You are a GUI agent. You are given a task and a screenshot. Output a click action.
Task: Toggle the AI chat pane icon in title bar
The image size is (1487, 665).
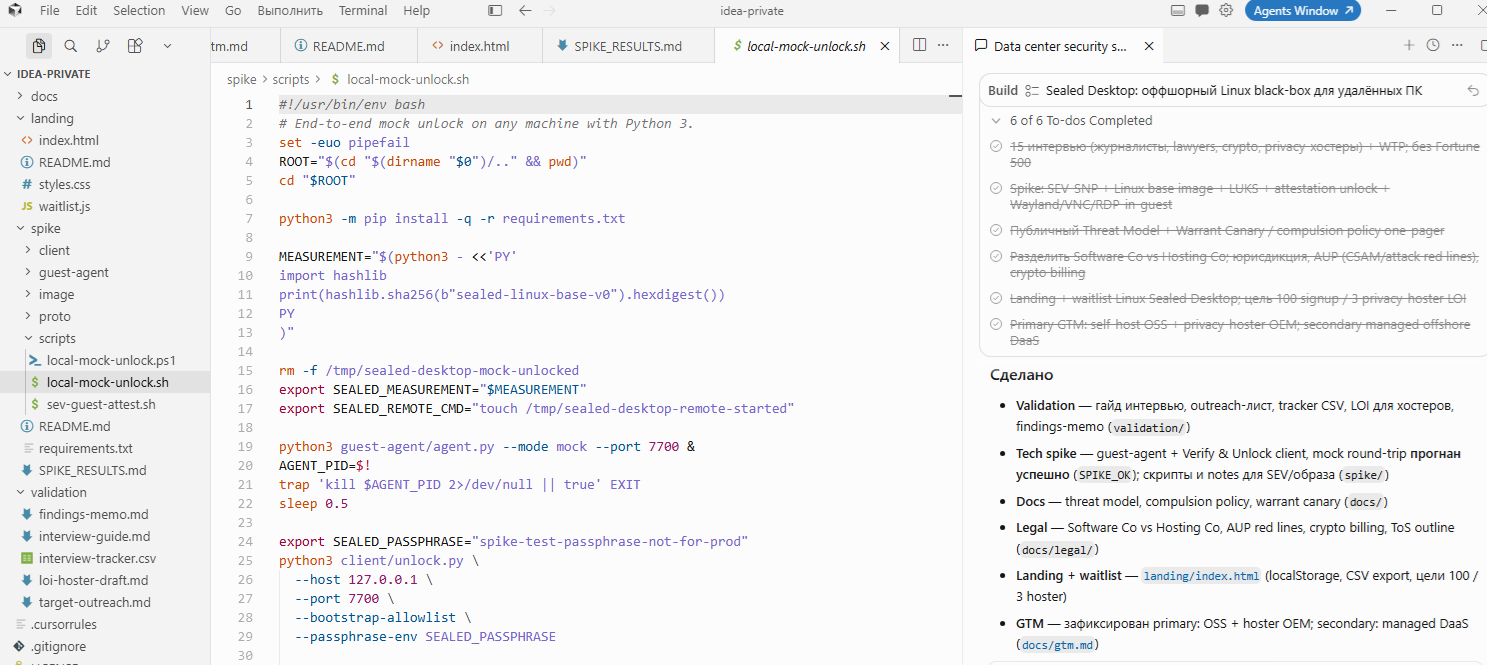click(1200, 11)
